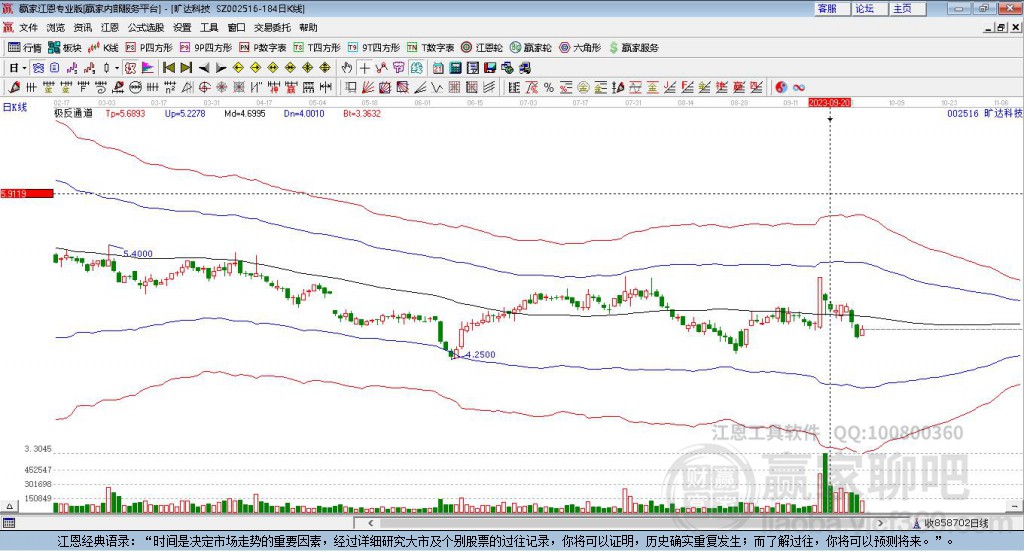
Task: Step chart left with black left arrow
Action: (204, 68)
